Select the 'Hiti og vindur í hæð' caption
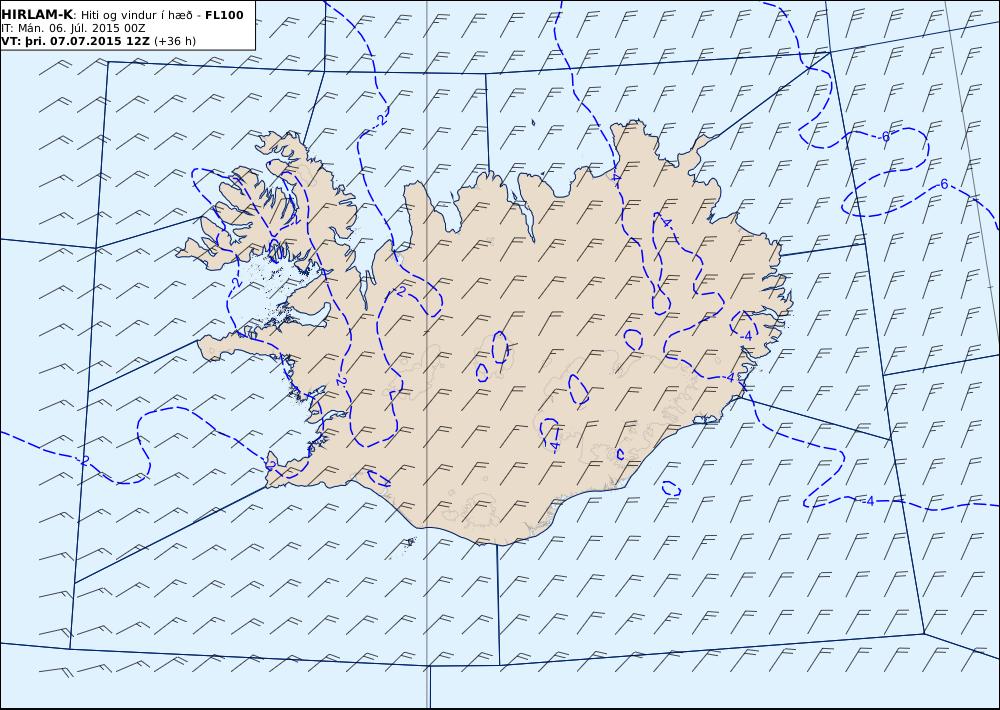Viewport: 1000px width, 710px height. (x=137, y=15)
